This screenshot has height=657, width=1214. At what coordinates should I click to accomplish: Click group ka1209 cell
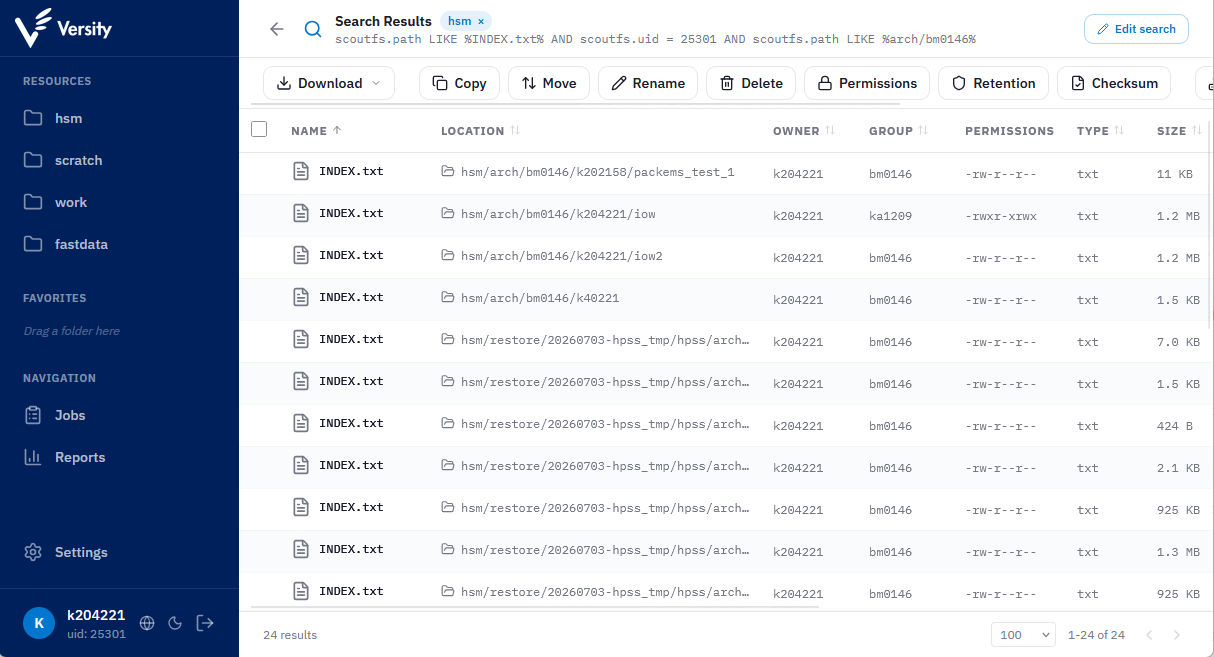click(890, 216)
